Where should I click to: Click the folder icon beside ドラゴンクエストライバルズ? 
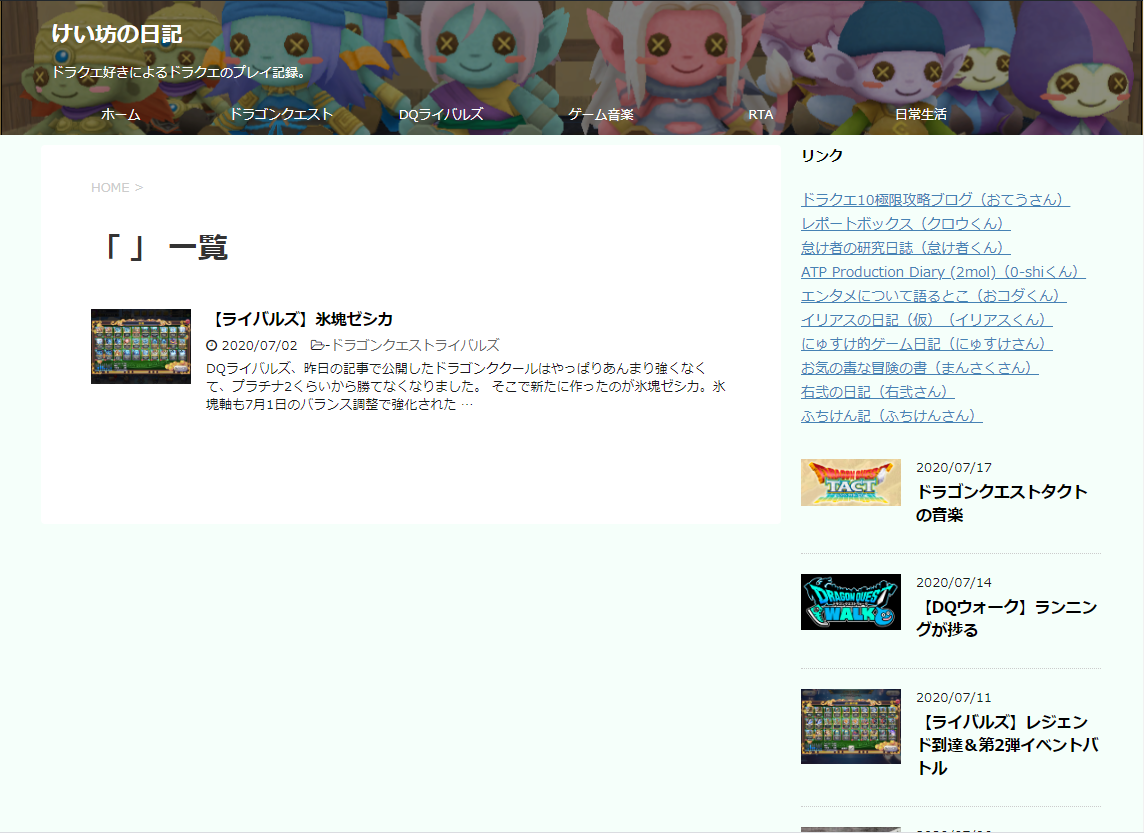(317, 345)
